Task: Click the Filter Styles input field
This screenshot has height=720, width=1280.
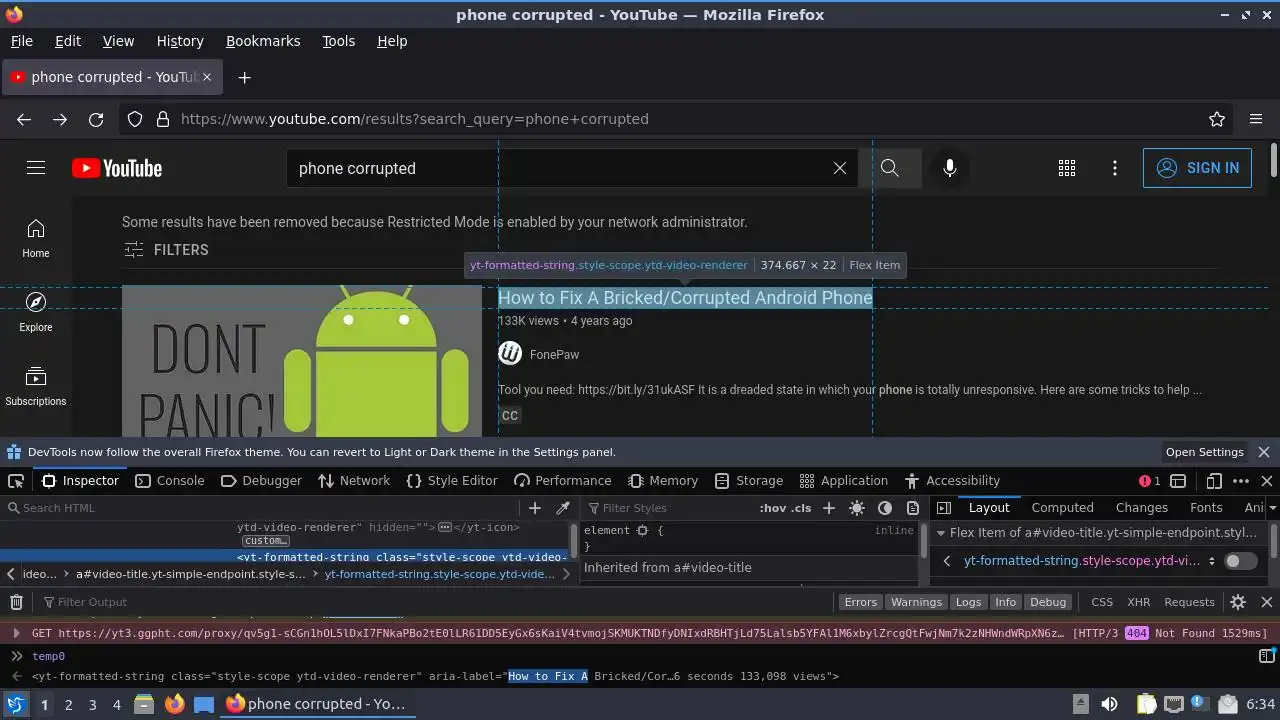Action: pos(667,508)
